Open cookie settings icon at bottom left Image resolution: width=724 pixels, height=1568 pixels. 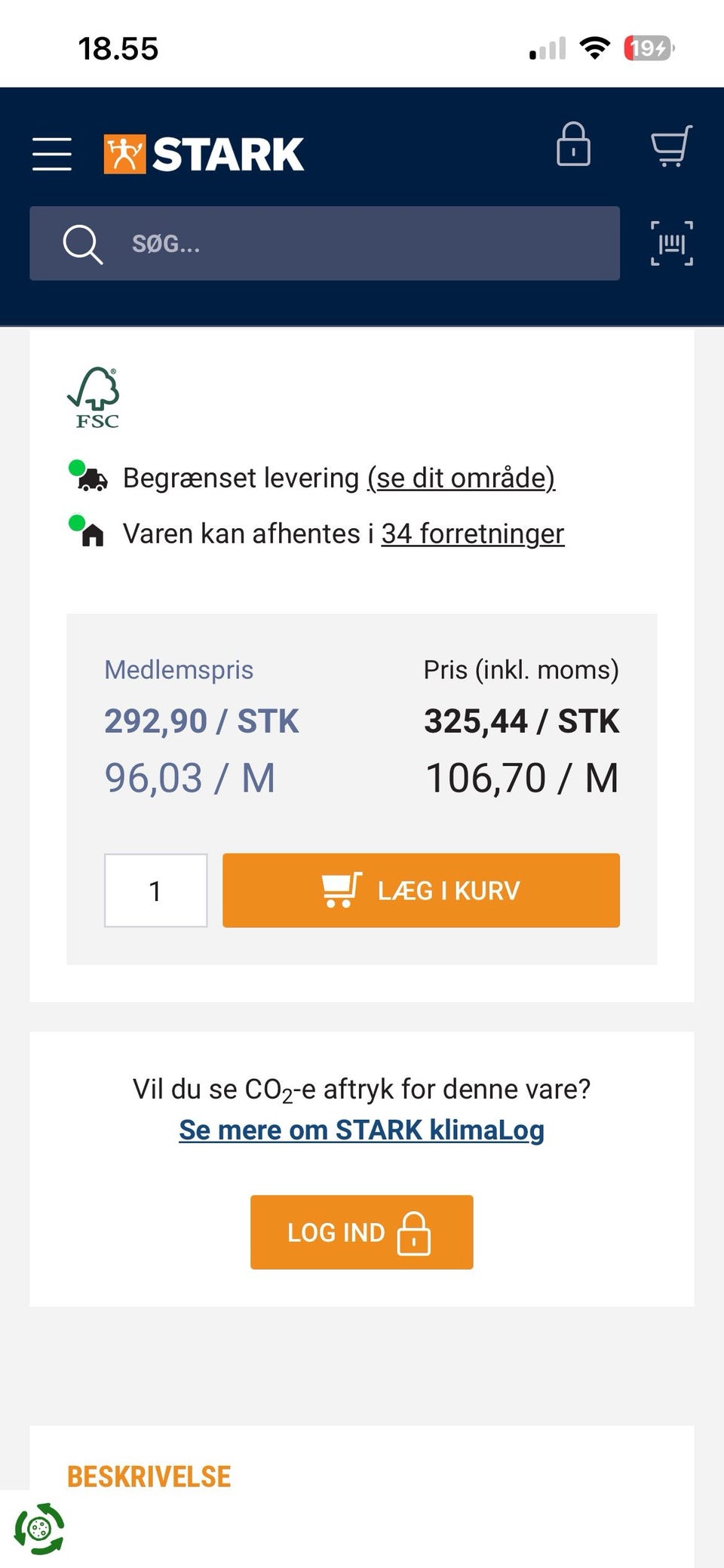[39, 1529]
